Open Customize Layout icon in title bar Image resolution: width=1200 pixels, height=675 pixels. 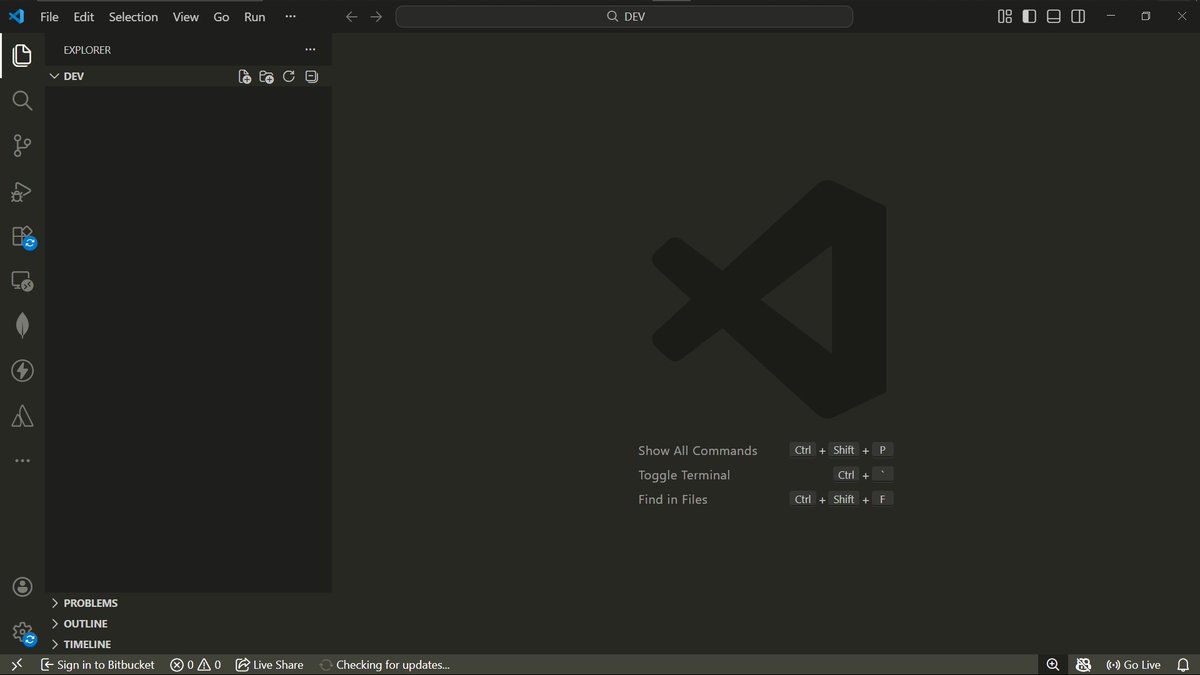1005,17
